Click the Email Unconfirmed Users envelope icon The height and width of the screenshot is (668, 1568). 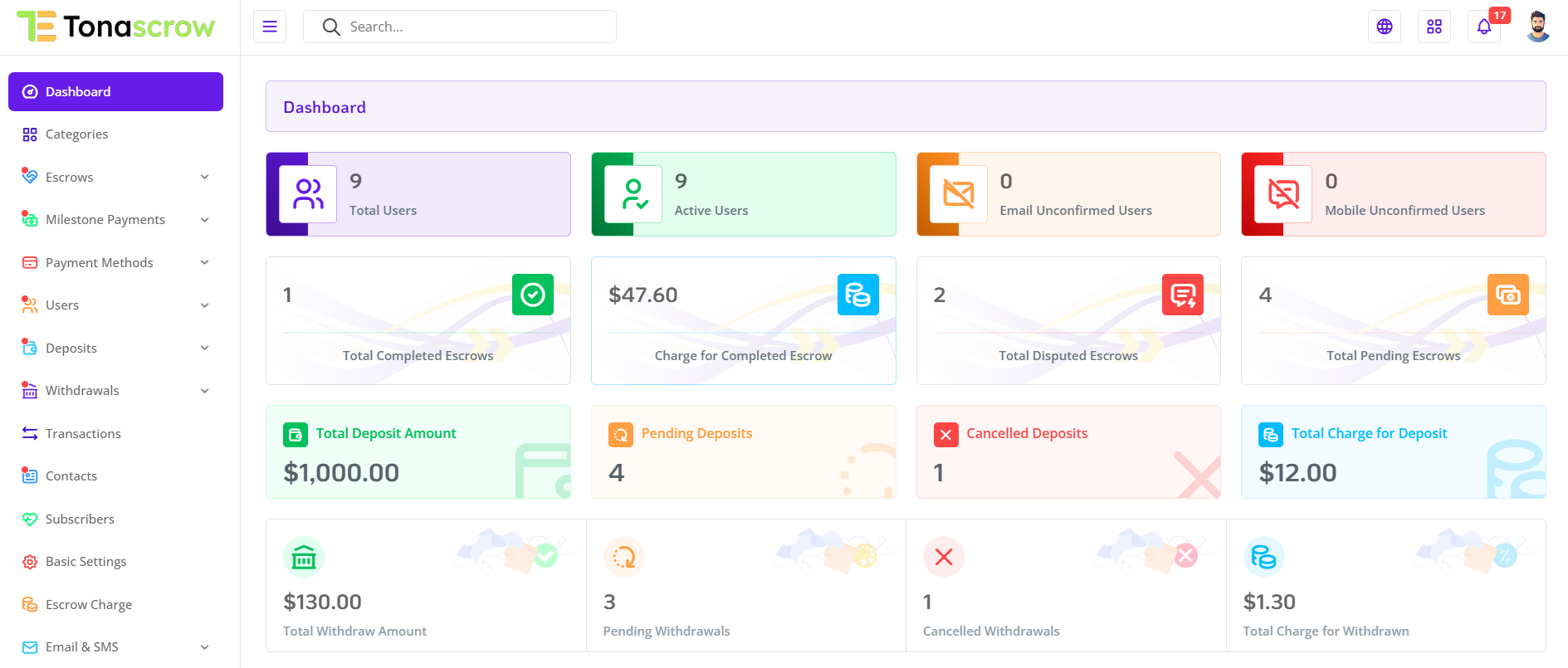[x=959, y=194]
